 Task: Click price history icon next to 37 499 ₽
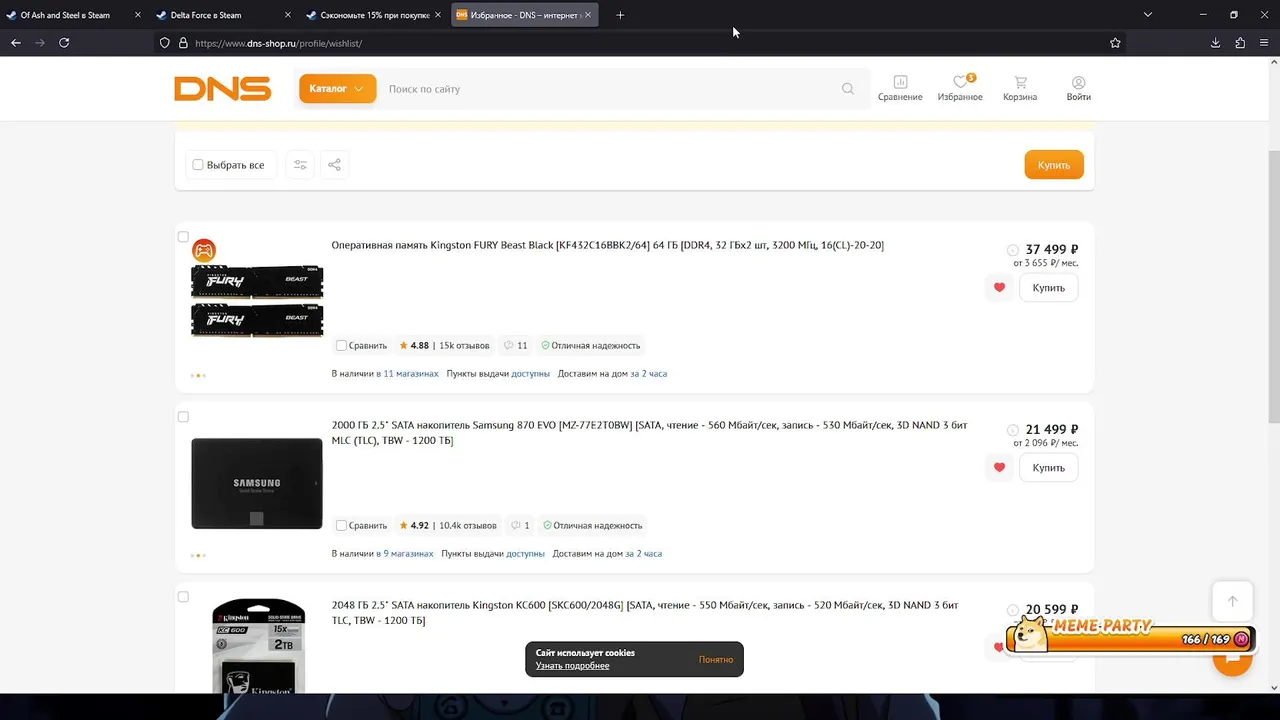click(1012, 250)
